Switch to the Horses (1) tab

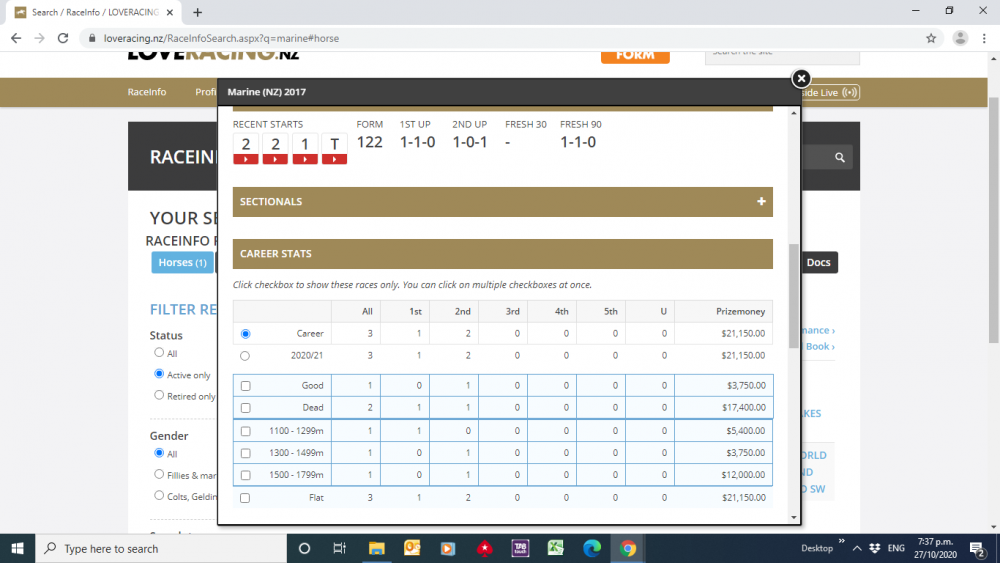(182, 262)
